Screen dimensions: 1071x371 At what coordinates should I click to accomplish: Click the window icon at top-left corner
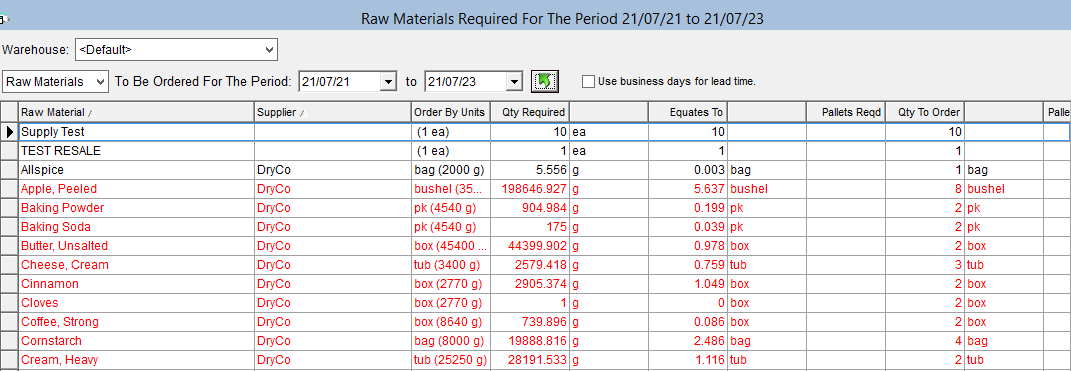click(x=3, y=19)
